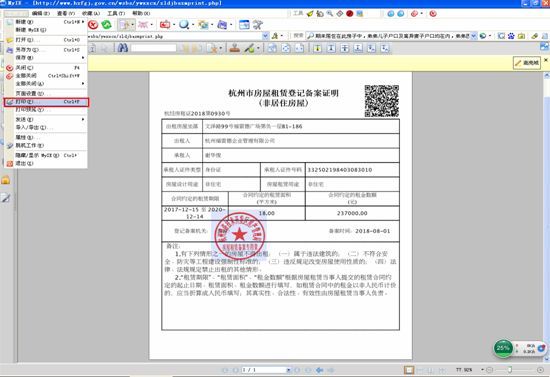This screenshot has height=377, width=550.
Task: Open the 编辑 menu
Action: [x=41, y=13]
